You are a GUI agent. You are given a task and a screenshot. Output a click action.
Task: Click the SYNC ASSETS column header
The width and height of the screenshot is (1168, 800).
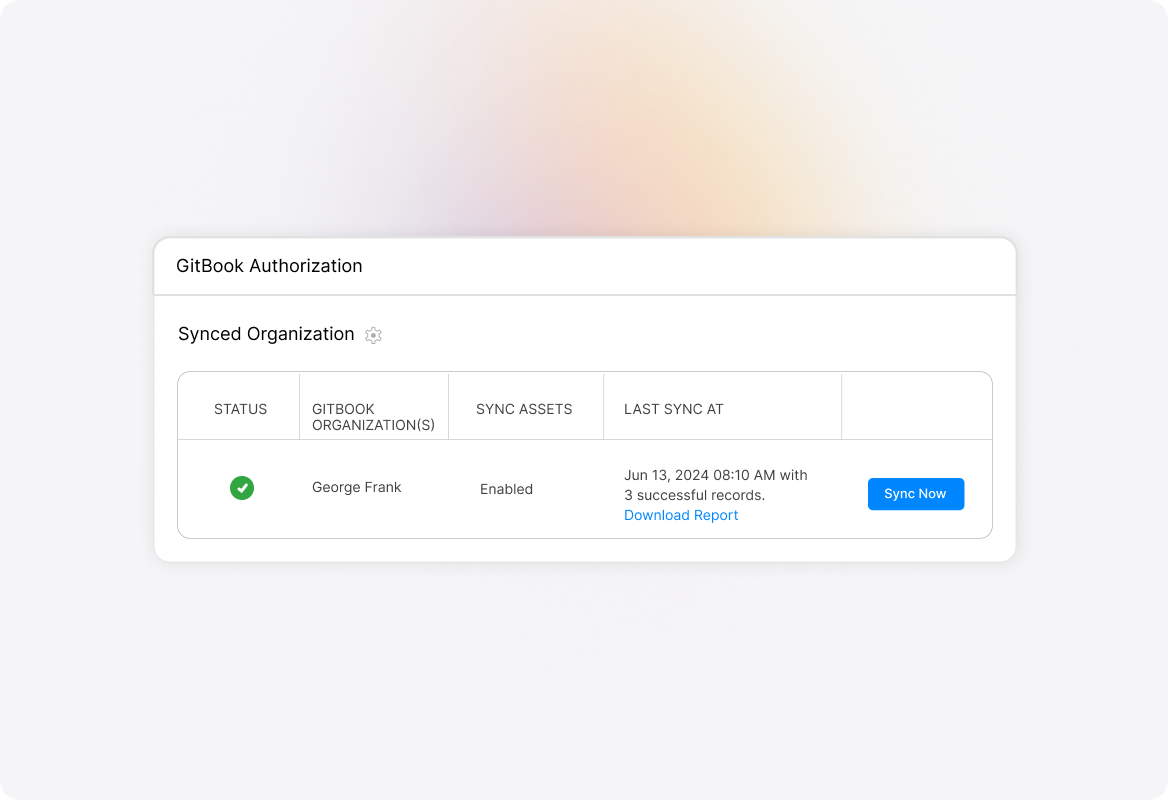[524, 409]
